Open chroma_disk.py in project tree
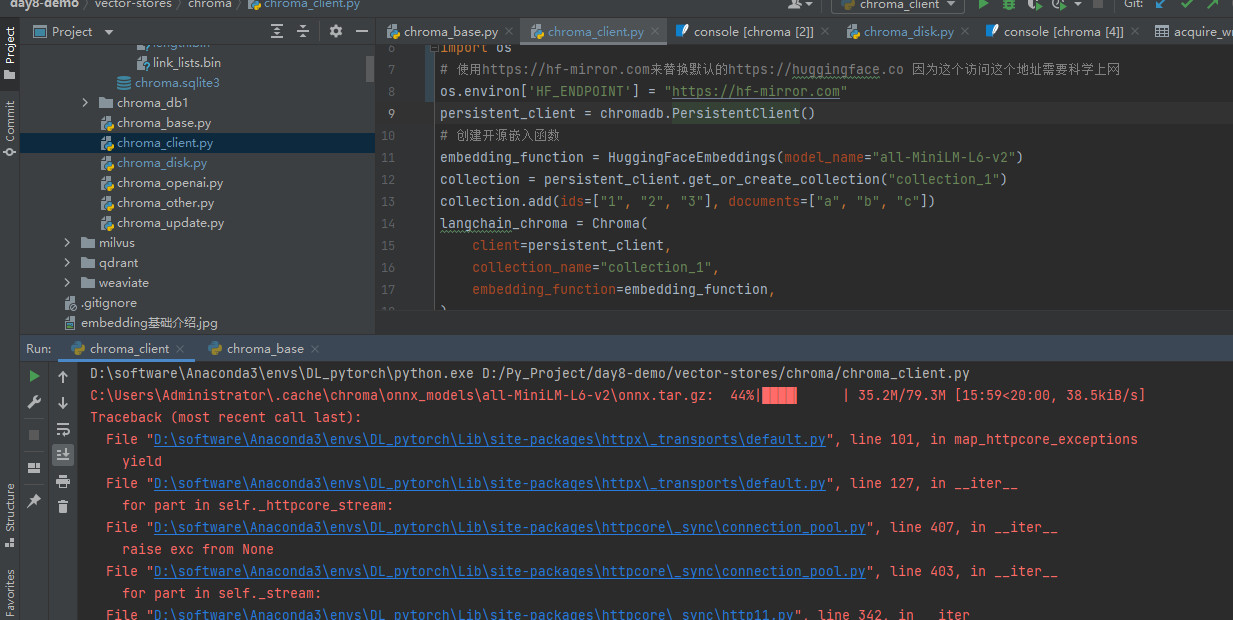 pos(161,163)
